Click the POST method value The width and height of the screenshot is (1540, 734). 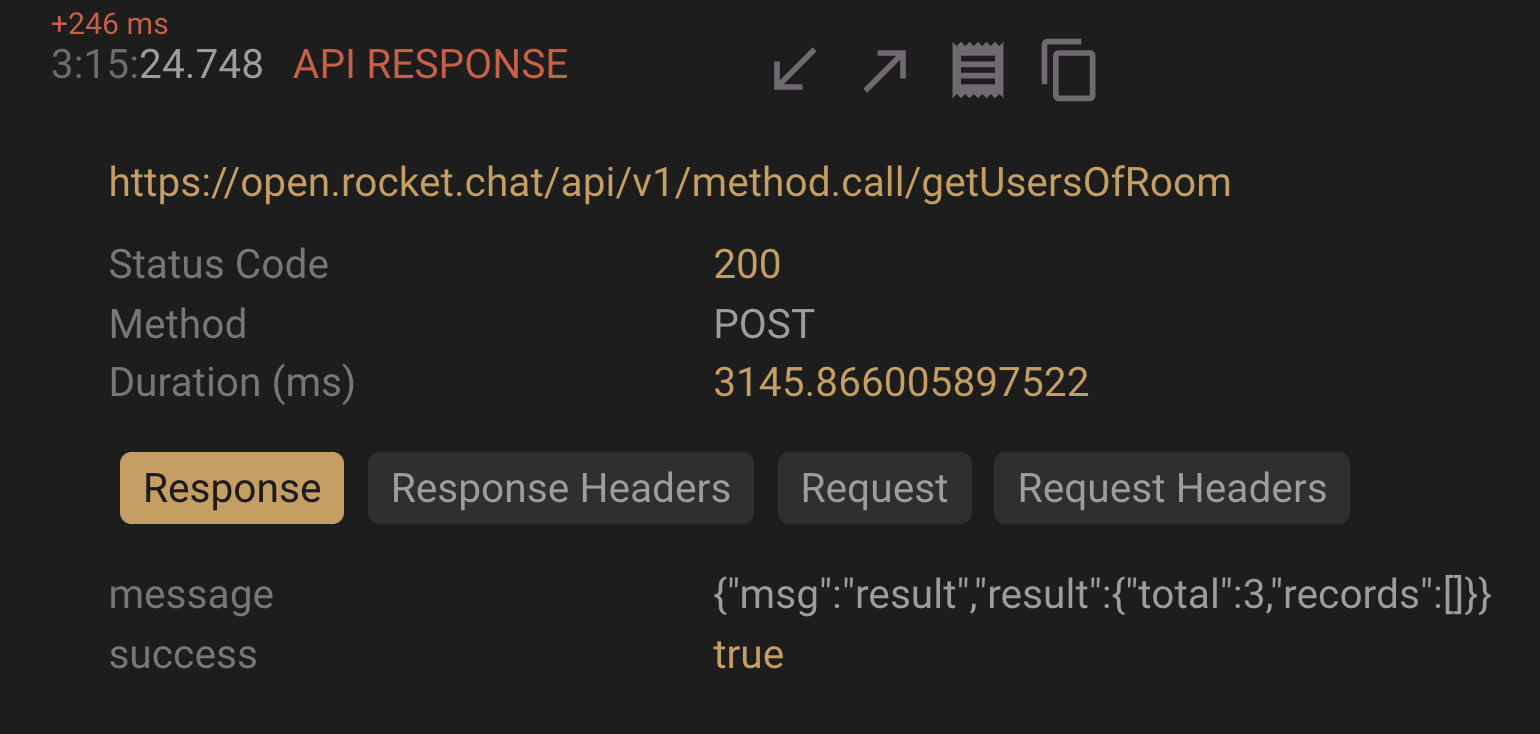click(x=764, y=323)
